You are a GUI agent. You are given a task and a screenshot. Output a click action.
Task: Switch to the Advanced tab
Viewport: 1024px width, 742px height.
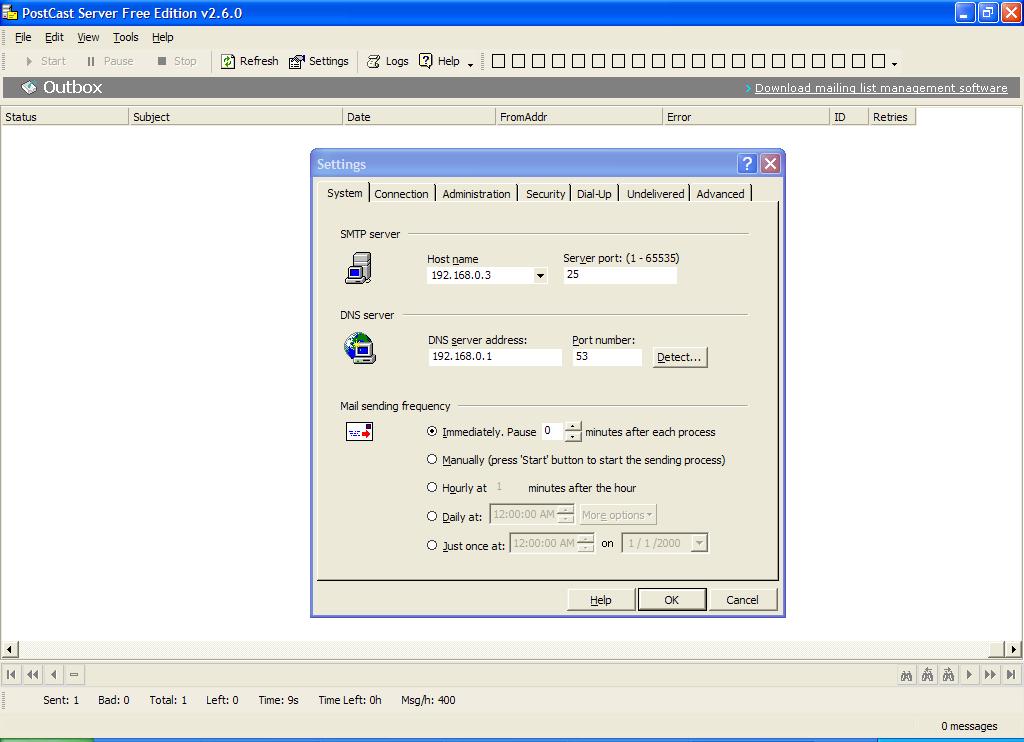[x=720, y=194]
